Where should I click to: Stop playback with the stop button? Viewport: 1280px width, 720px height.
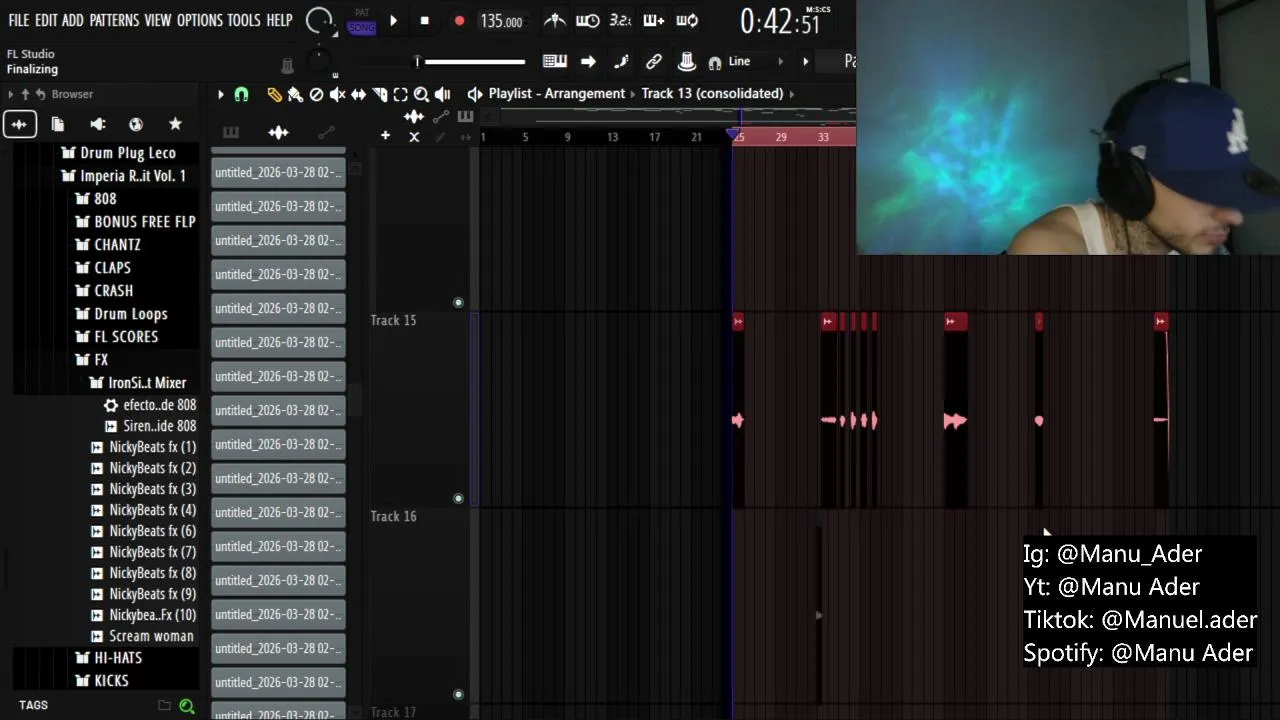point(425,21)
